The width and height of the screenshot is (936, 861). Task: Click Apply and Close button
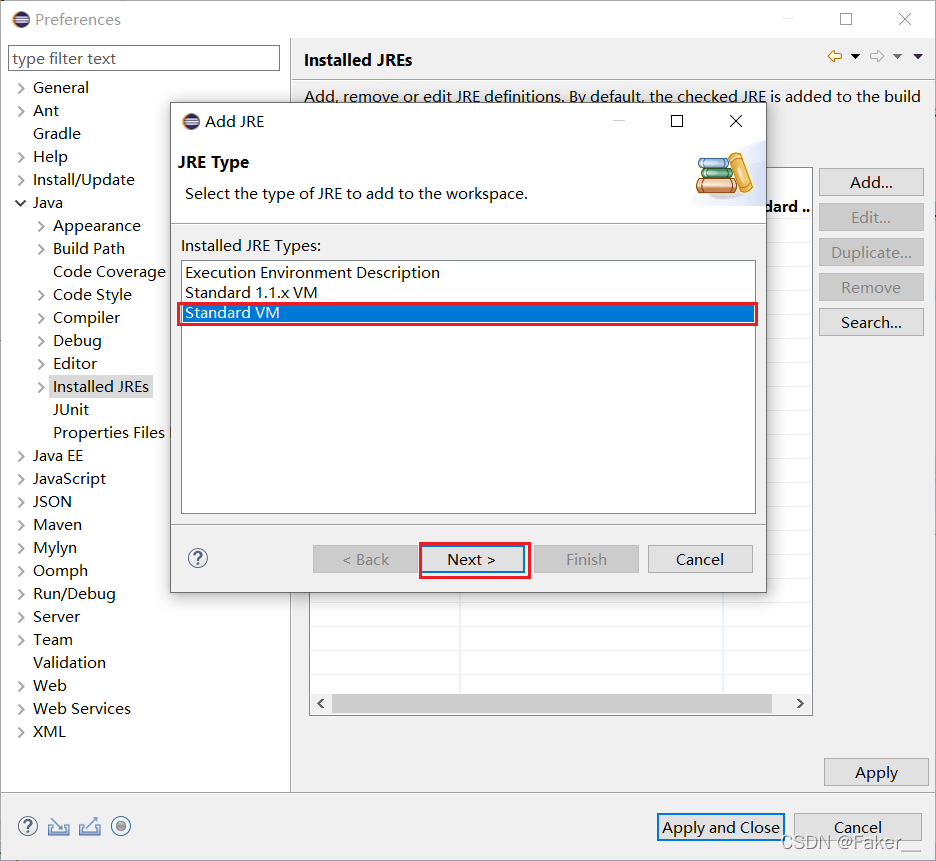pyautogui.click(x=721, y=827)
